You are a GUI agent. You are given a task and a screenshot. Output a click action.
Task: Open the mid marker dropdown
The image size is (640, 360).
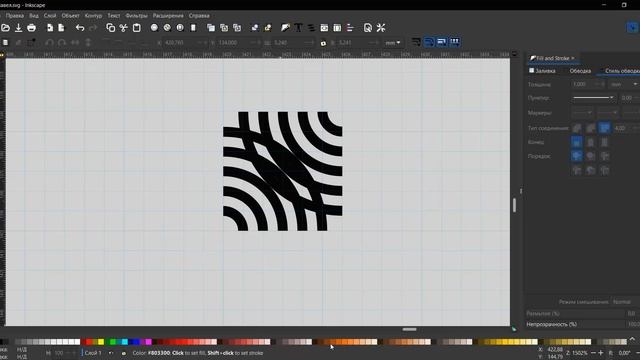click(x=607, y=112)
